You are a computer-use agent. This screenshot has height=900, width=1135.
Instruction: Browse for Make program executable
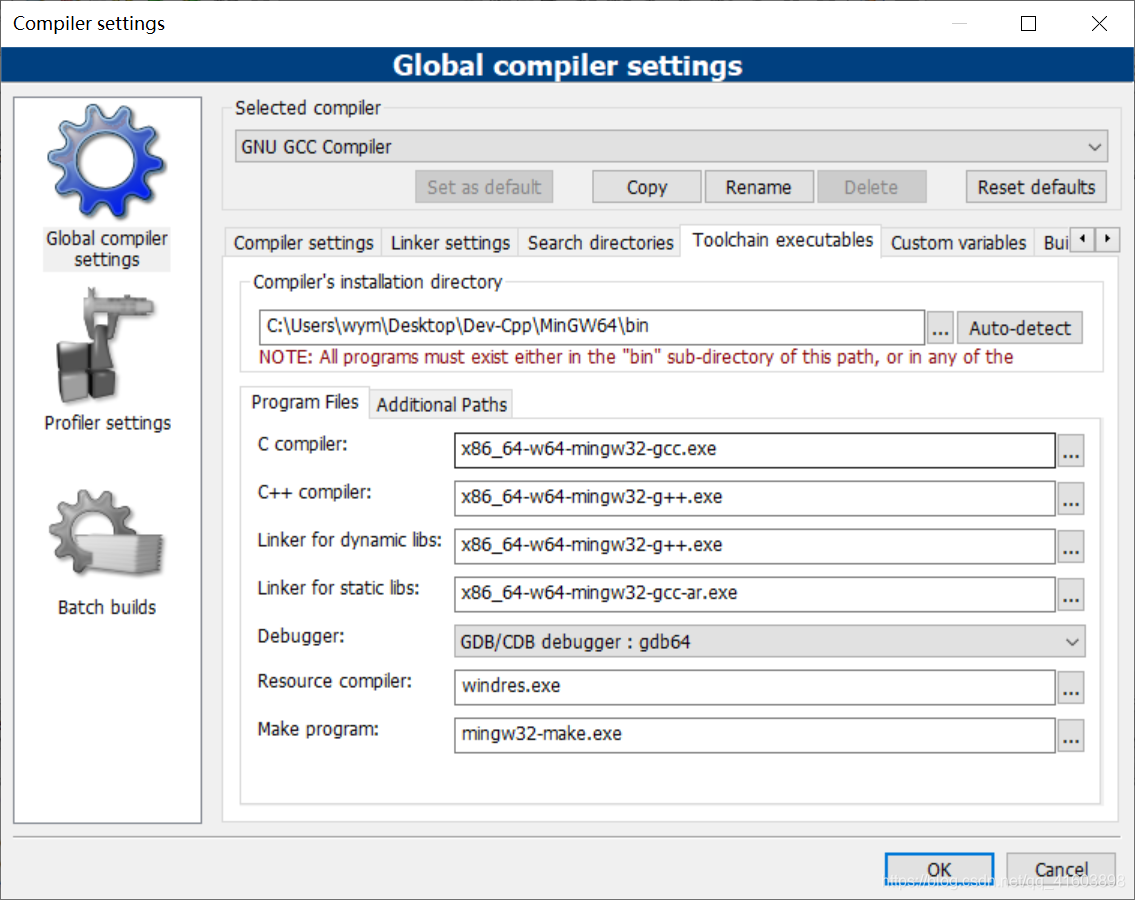tap(1071, 736)
